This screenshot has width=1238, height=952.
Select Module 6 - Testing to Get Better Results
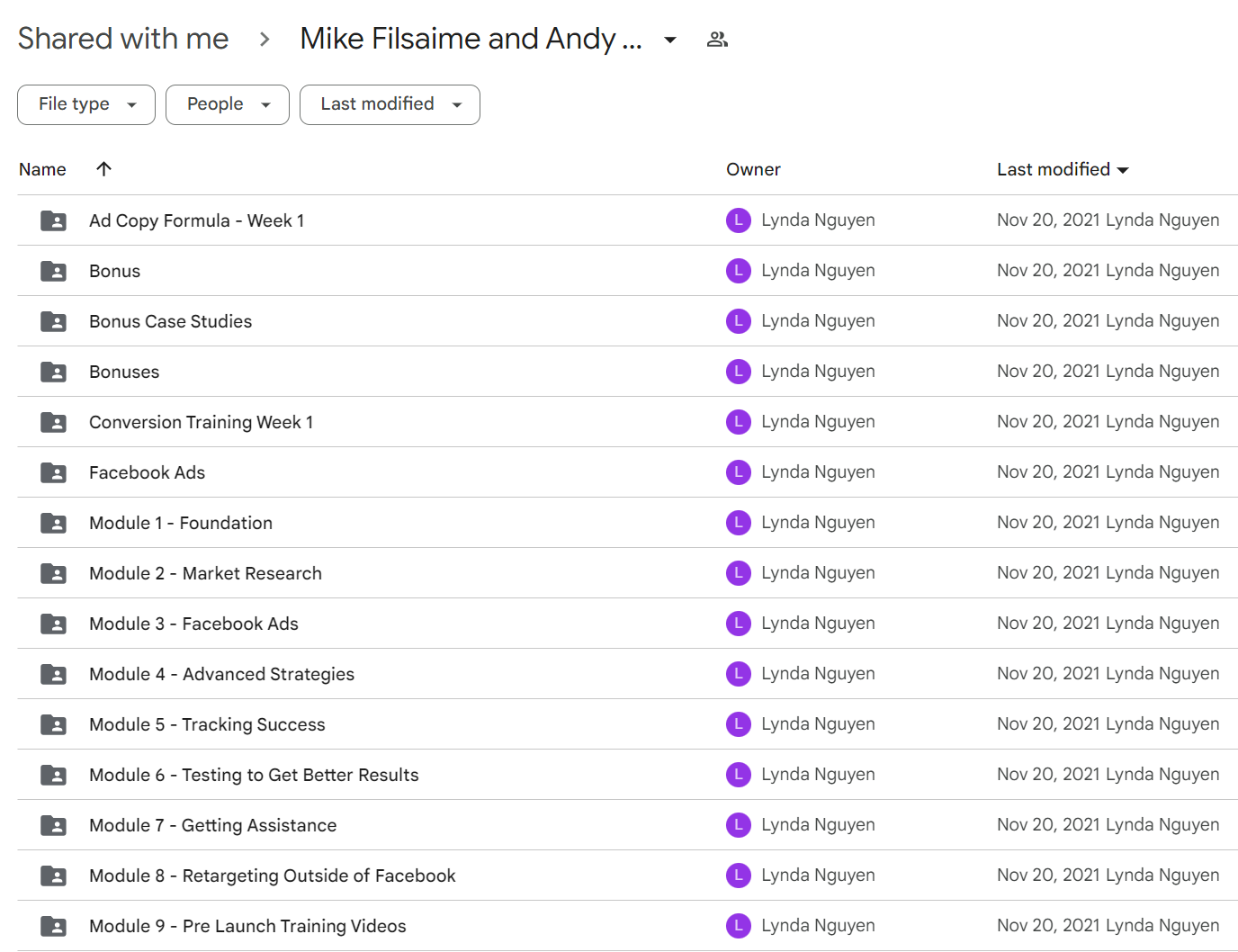(254, 775)
